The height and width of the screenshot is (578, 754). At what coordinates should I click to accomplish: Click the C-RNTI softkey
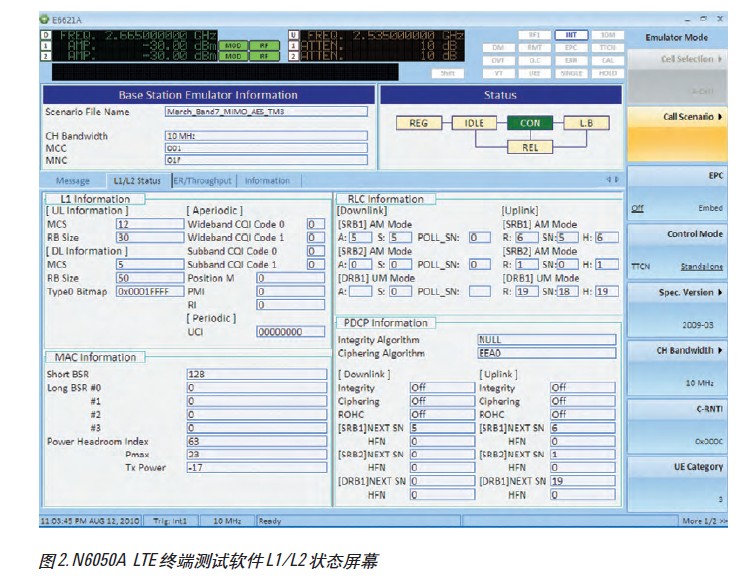click(677, 426)
